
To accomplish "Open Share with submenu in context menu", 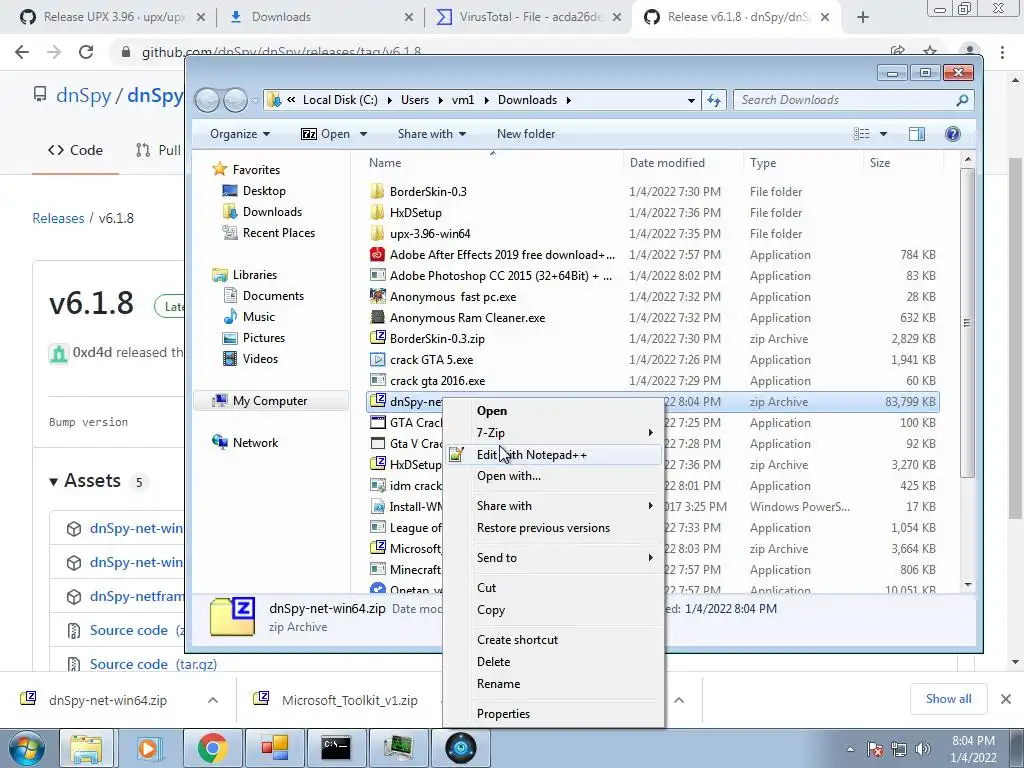I will coord(552,505).
